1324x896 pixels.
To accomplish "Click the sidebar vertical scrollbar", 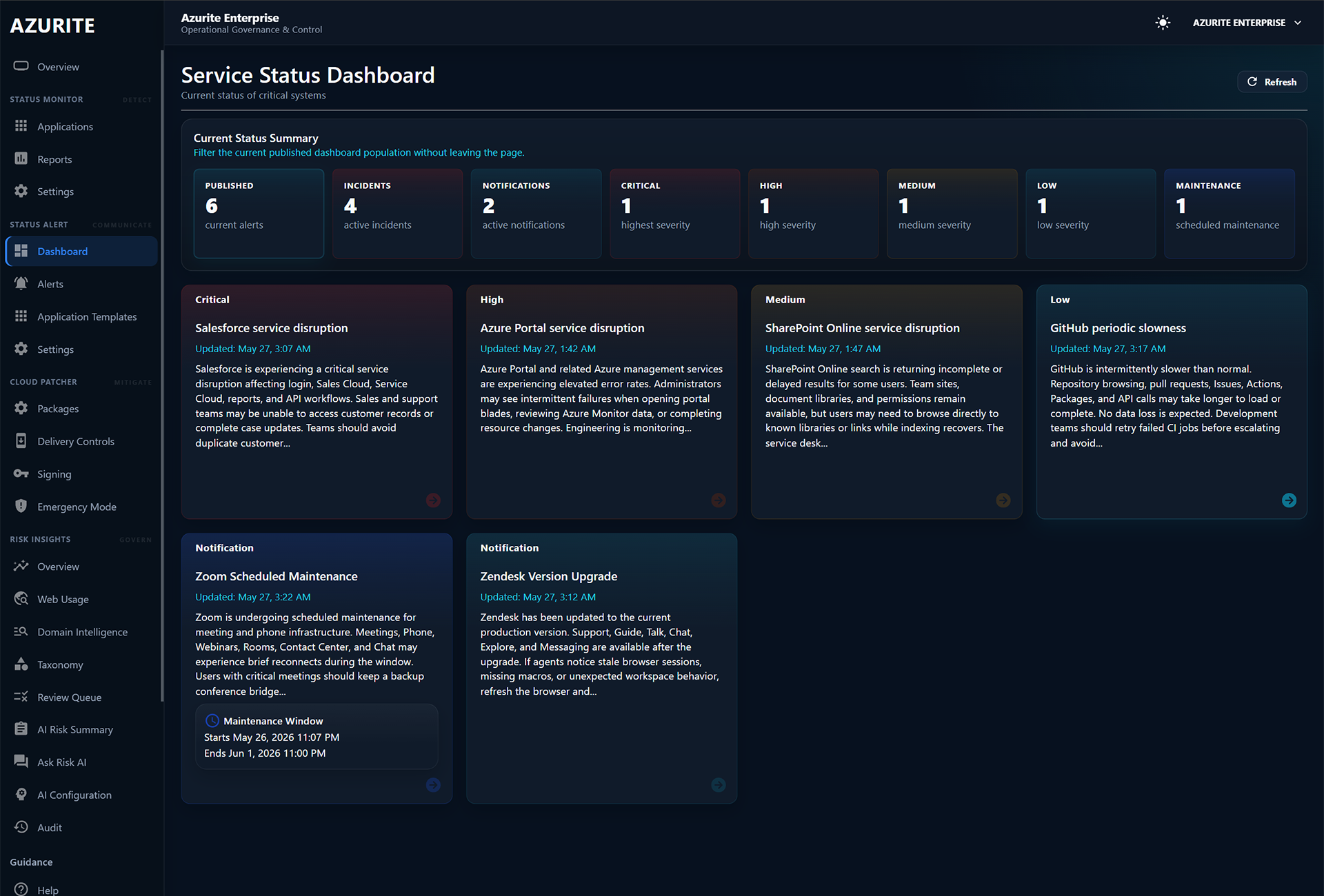I will pyautogui.click(x=162, y=376).
